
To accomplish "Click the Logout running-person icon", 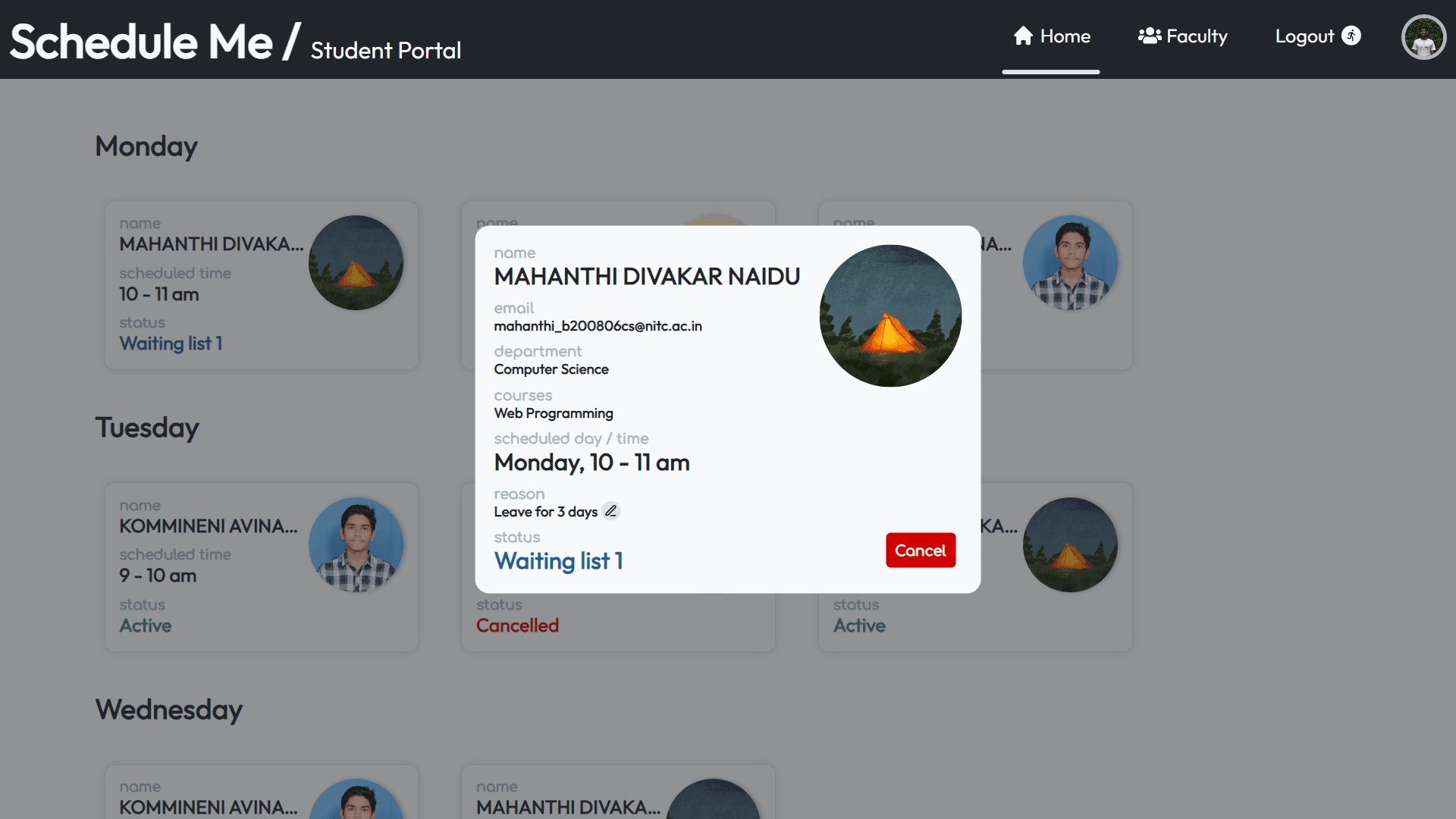I will [1351, 36].
